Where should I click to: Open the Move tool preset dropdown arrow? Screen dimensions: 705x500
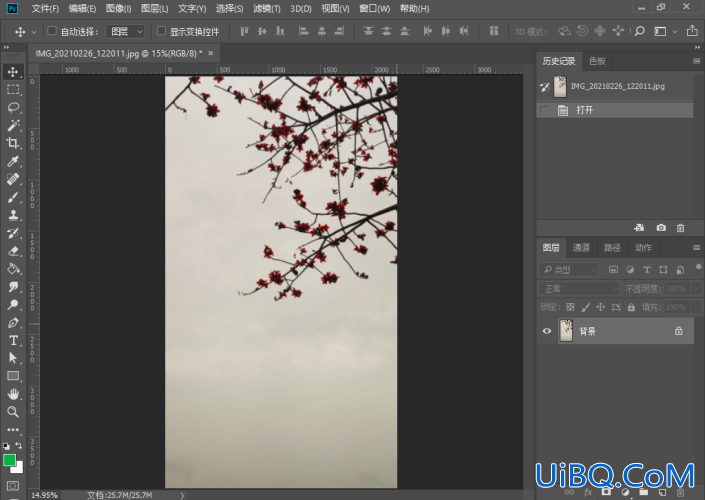tap(34, 32)
